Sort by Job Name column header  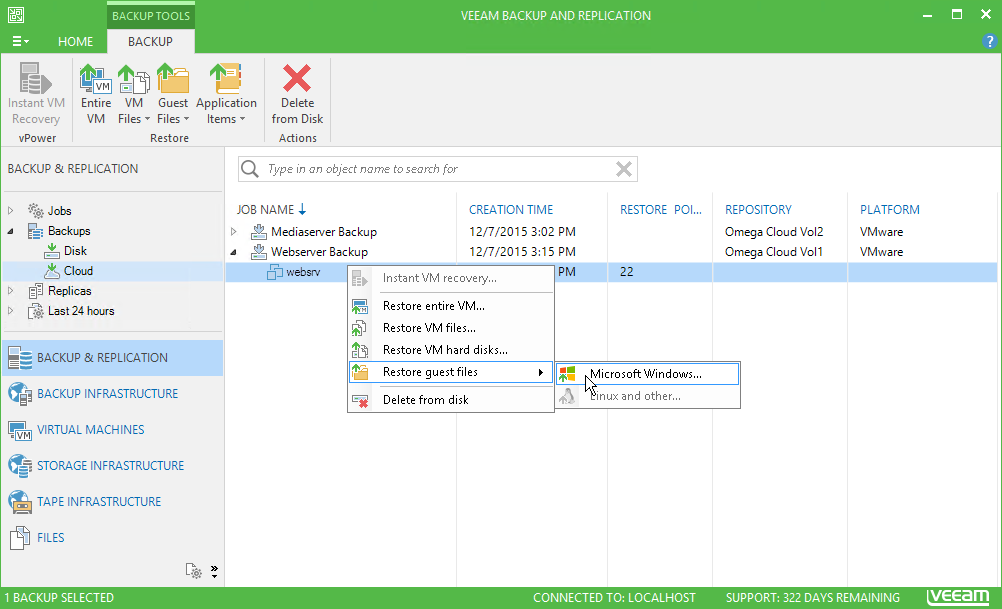265,210
